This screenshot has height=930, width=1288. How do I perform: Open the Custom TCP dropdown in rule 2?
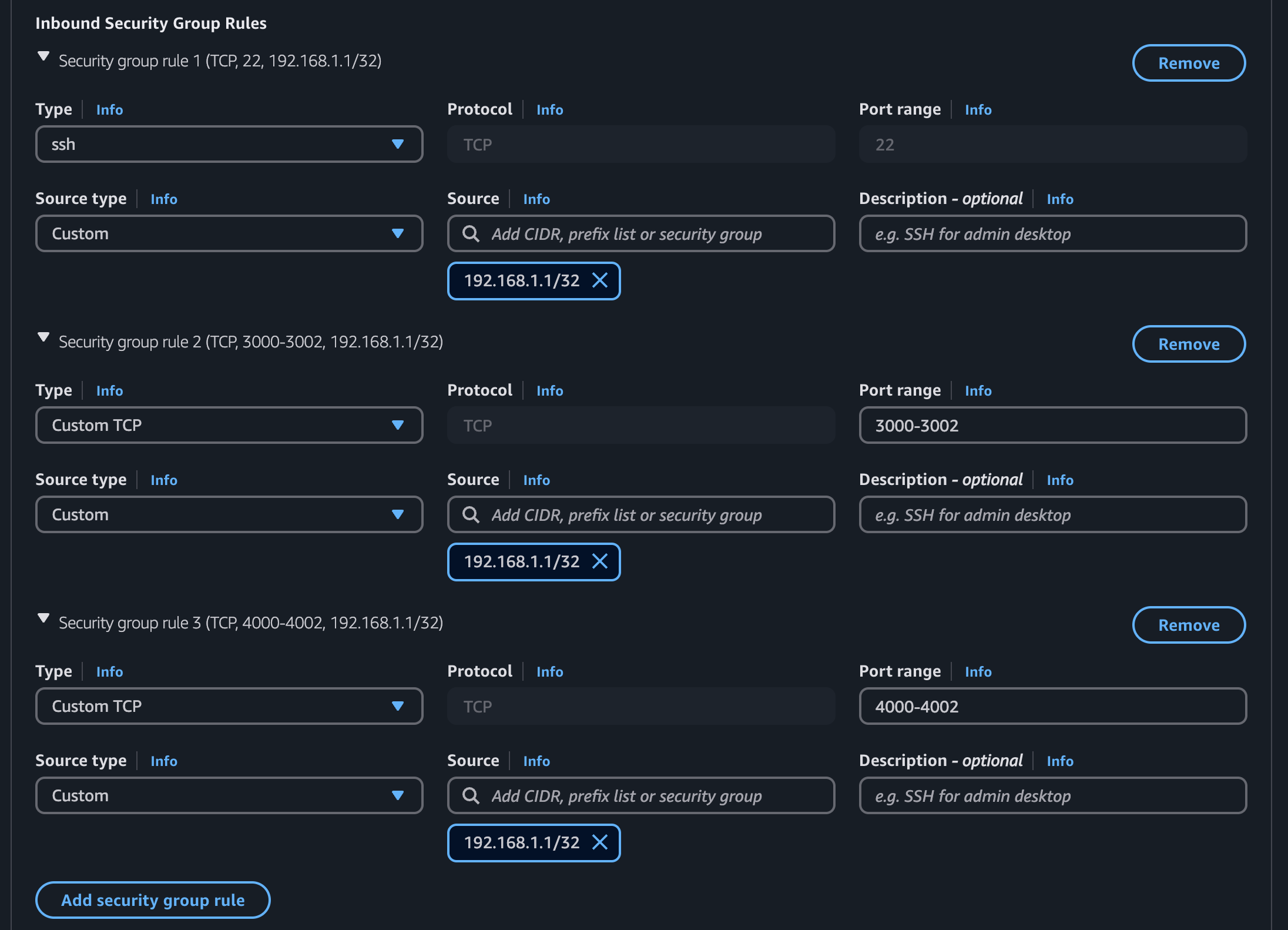pyautogui.click(x=229, y=424)
